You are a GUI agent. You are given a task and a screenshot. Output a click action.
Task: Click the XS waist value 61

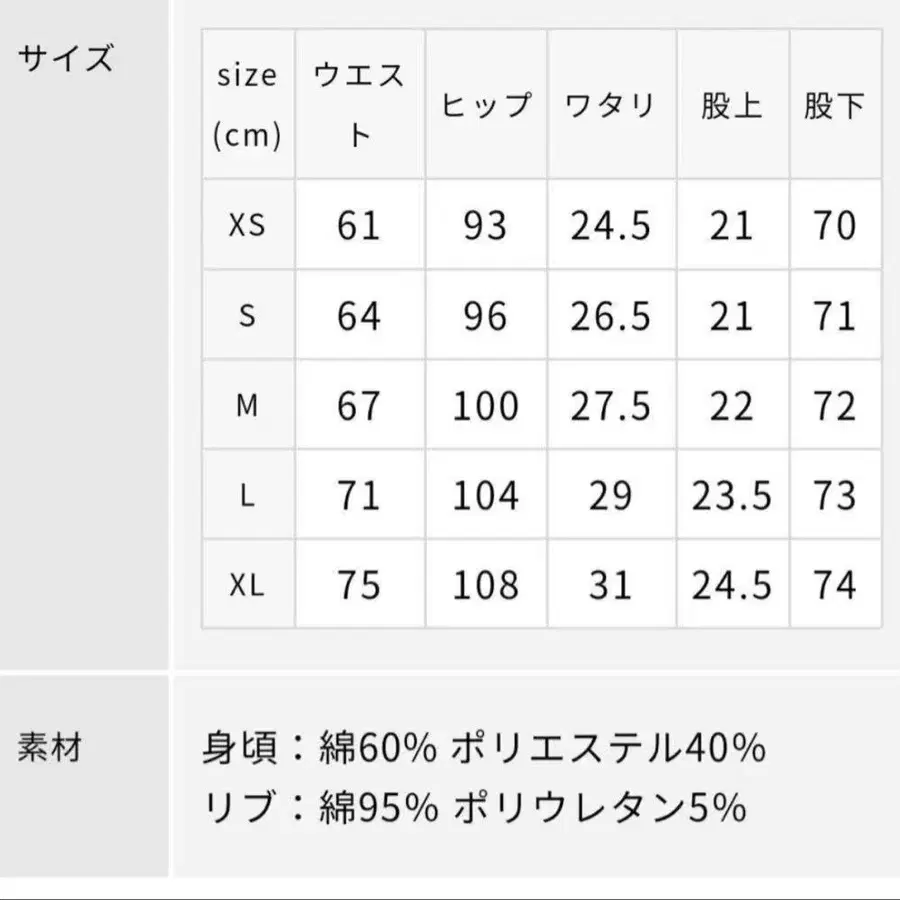point(359,226)
